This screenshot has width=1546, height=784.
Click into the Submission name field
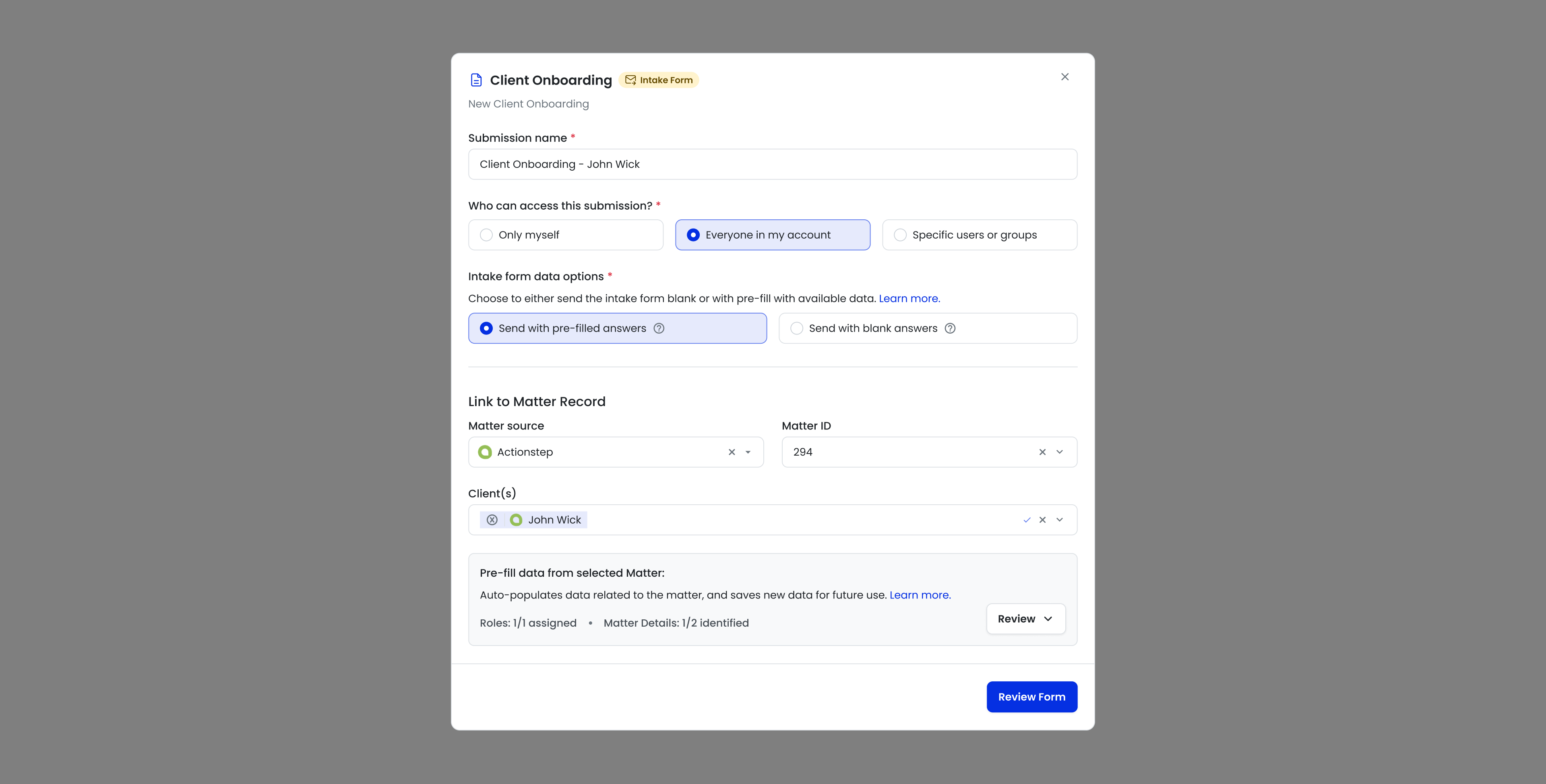tap(773, 164)
